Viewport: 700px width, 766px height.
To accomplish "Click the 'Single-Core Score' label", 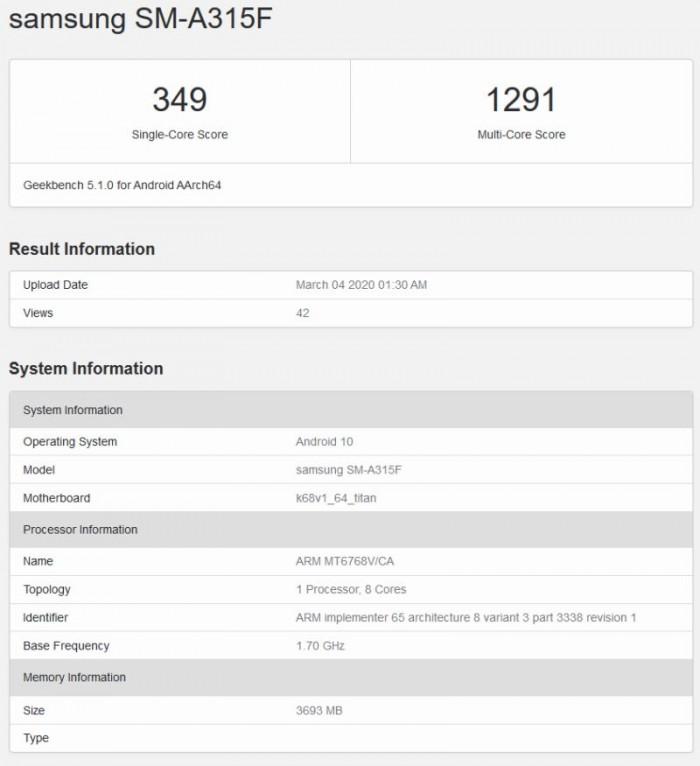I will 180,134.
